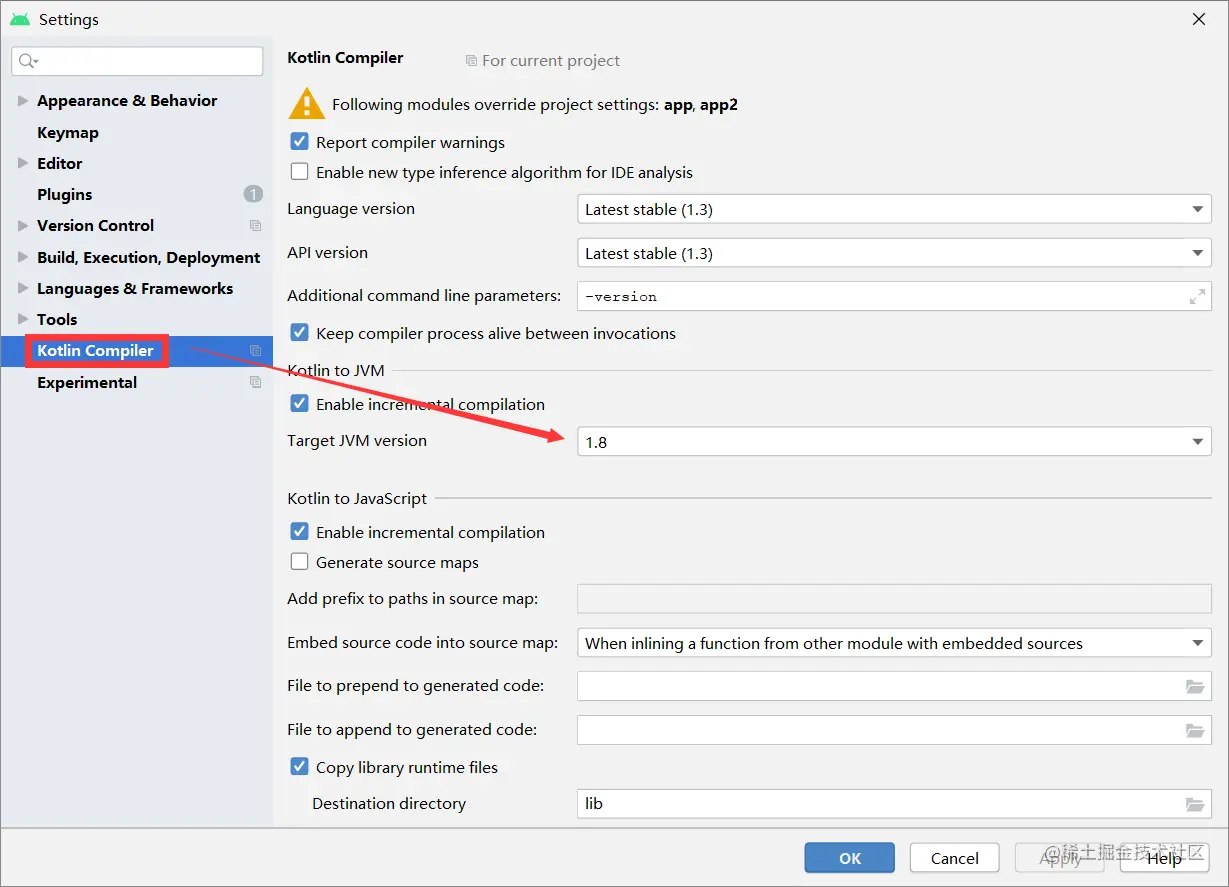Click the Additional command line parameters field
1229x887 pixels.
pyautogui.click(x=880, y=297)
